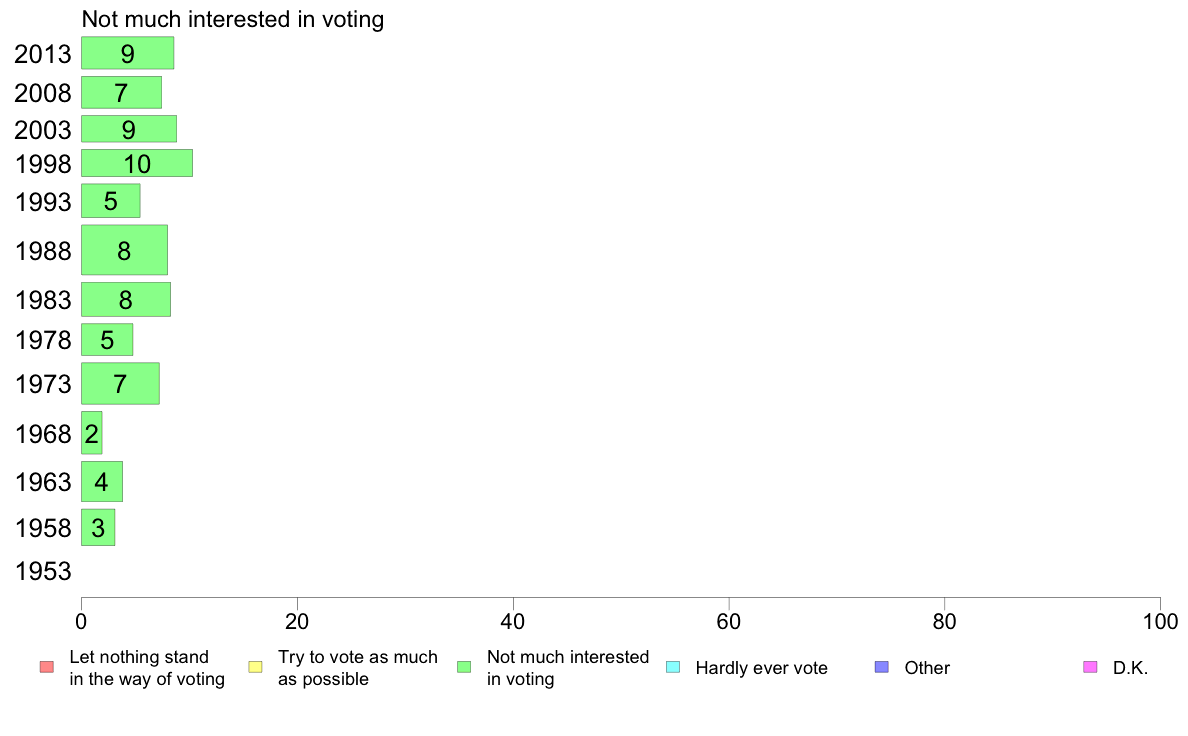The width and height of the screenshot is (1188, 736).
Task: Click the 'Other' legend label text
Action: click(927, 668)
